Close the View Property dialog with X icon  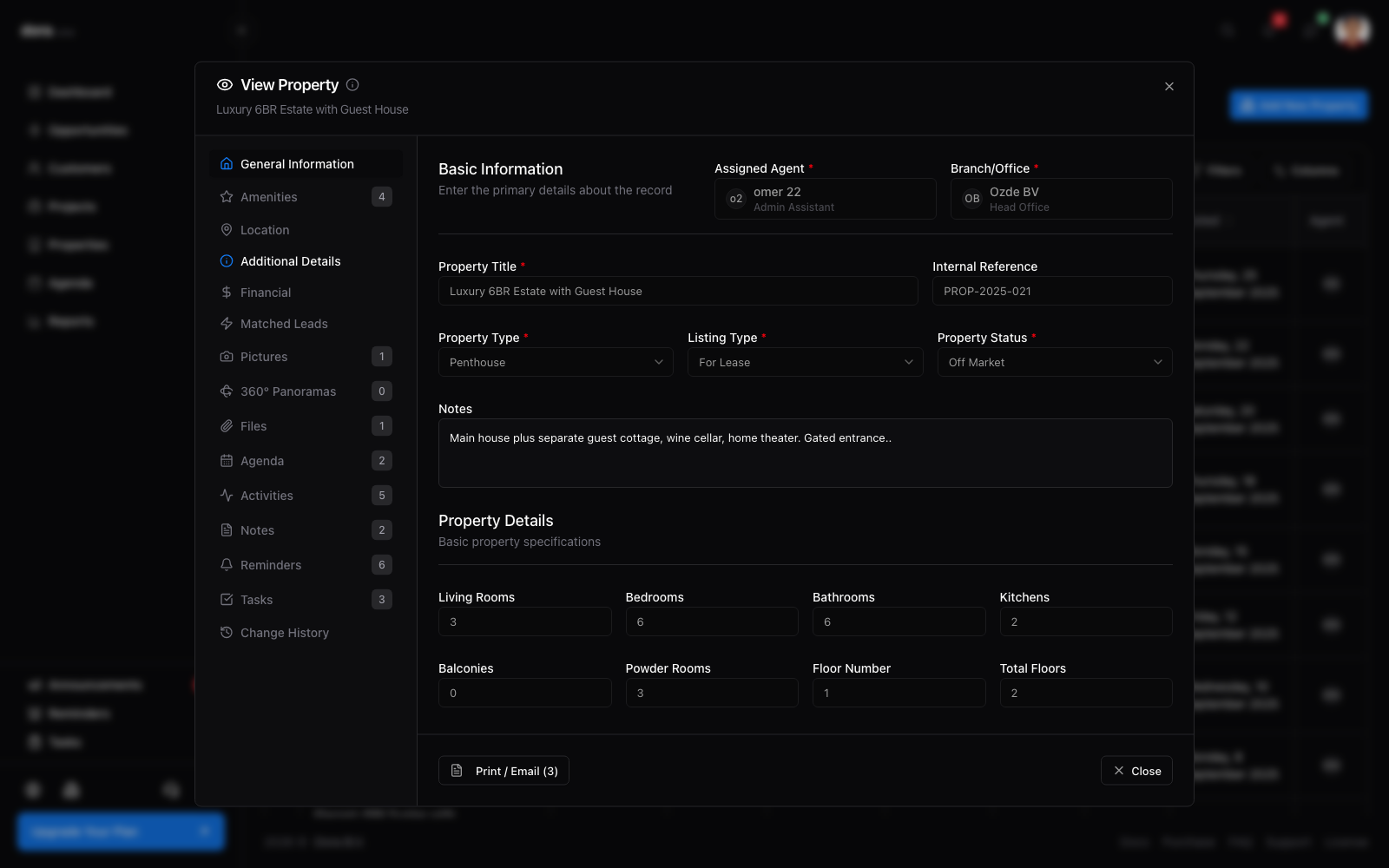[x=1169, y=87]
